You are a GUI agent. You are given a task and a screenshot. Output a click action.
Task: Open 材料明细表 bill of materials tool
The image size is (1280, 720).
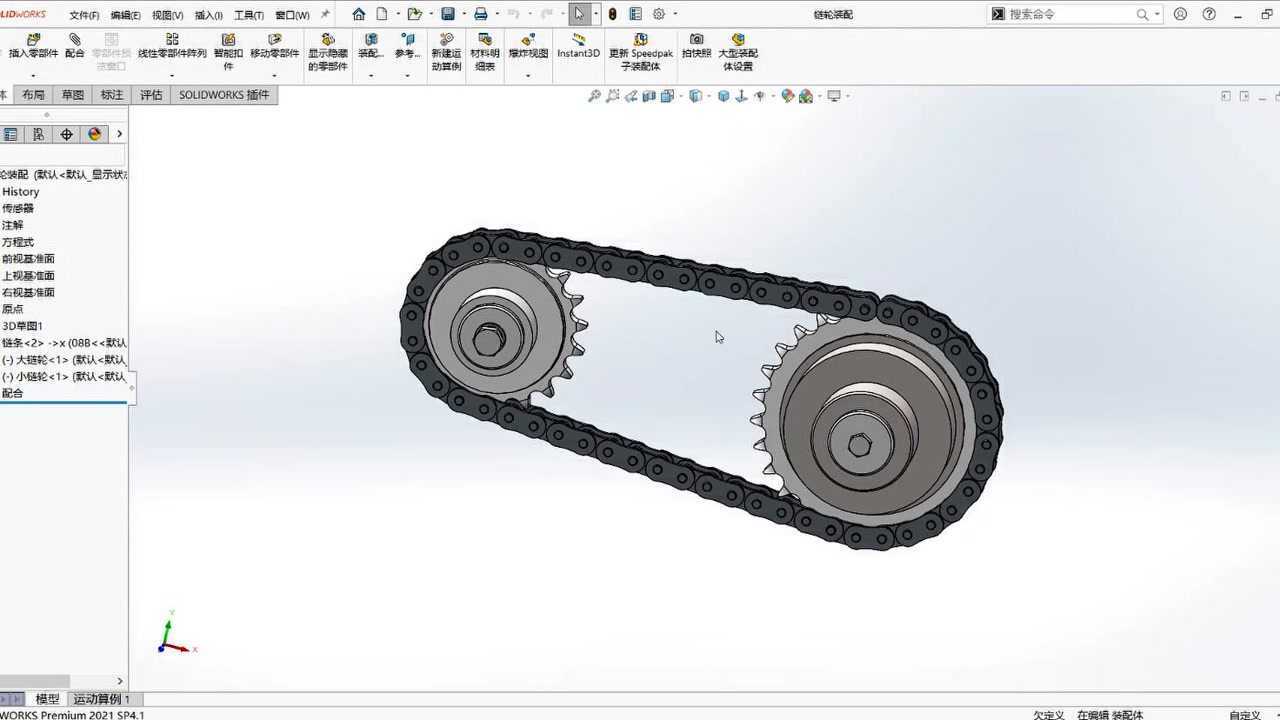pos(484,41)
